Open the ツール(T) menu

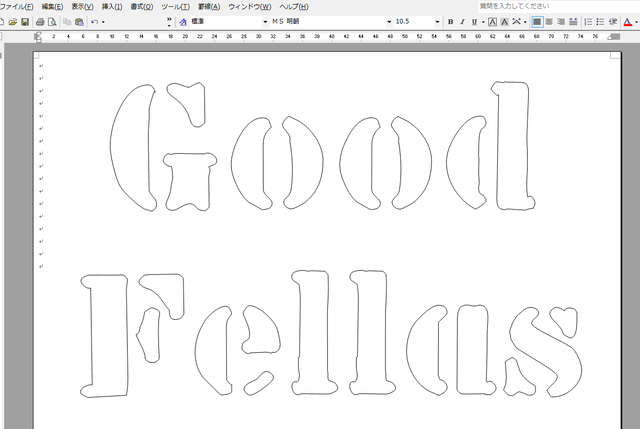[x=176, y=7]
